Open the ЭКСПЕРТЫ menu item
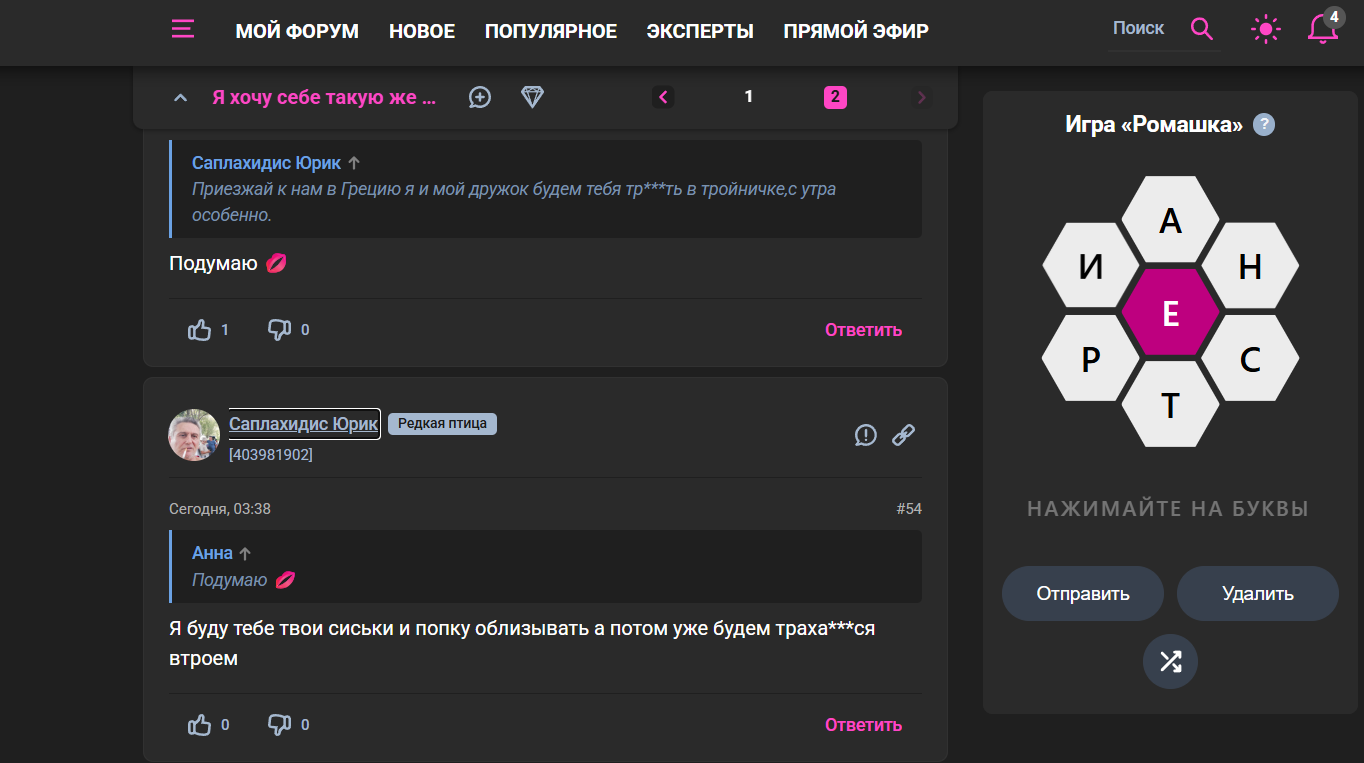This screenshot has height=763, width=1364. 700,31
